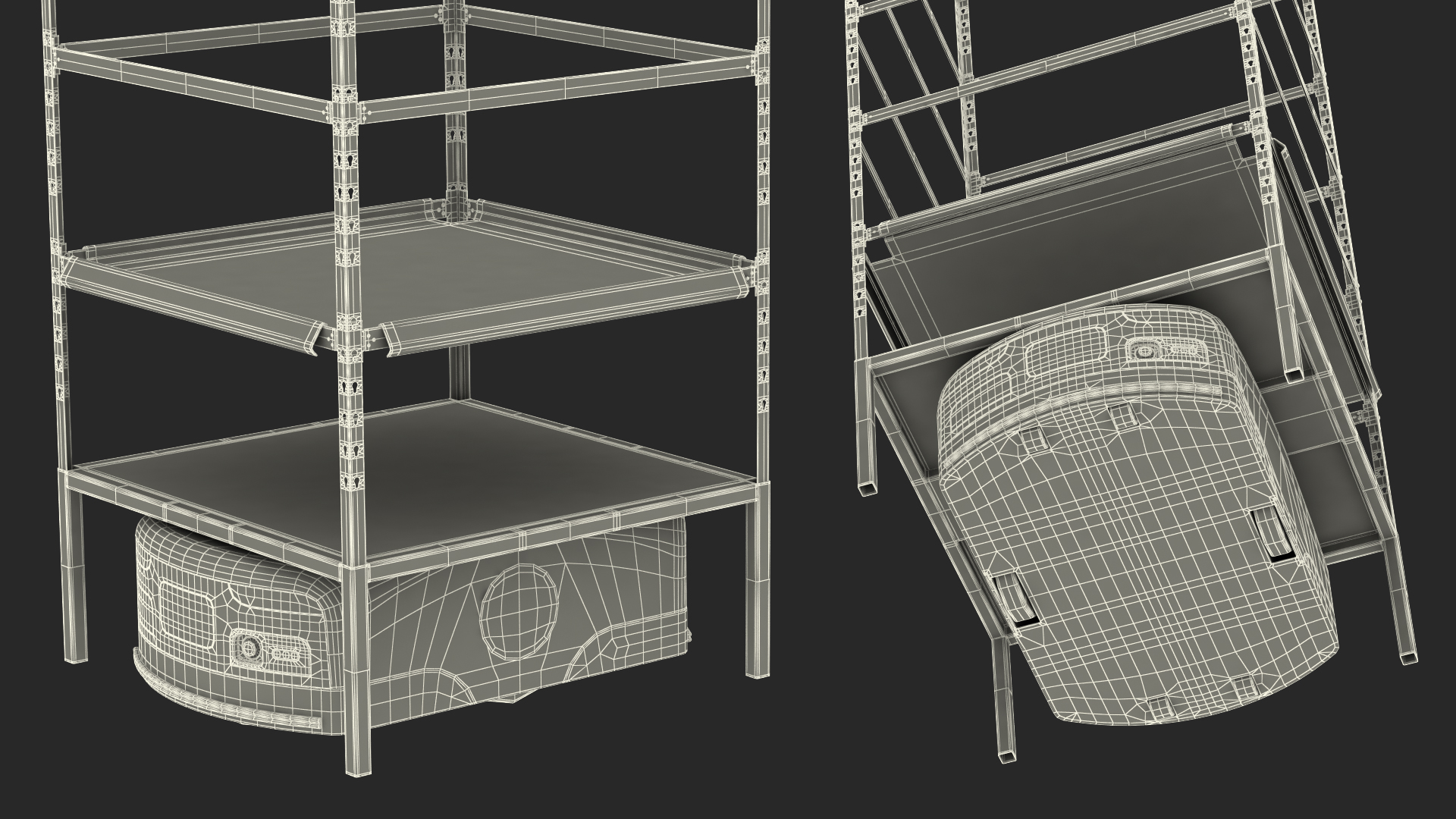Click the robot's front camera sensor in left view
This screenshot has height=819, width=1456.
[249, 648]
